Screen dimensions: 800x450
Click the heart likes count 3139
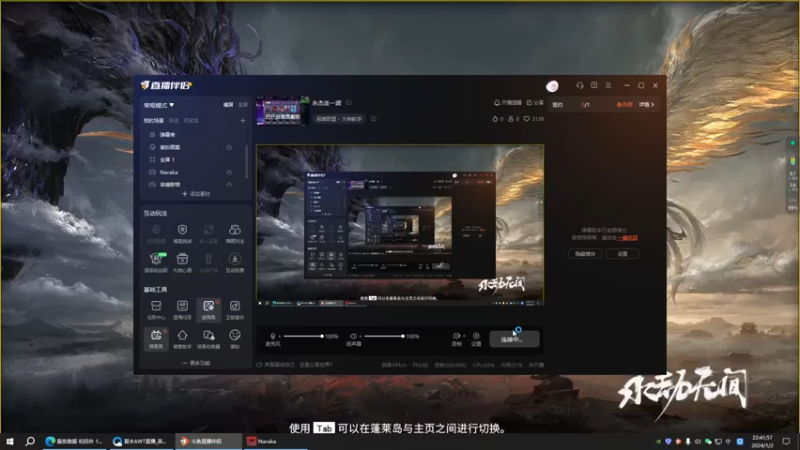(534, 119)
